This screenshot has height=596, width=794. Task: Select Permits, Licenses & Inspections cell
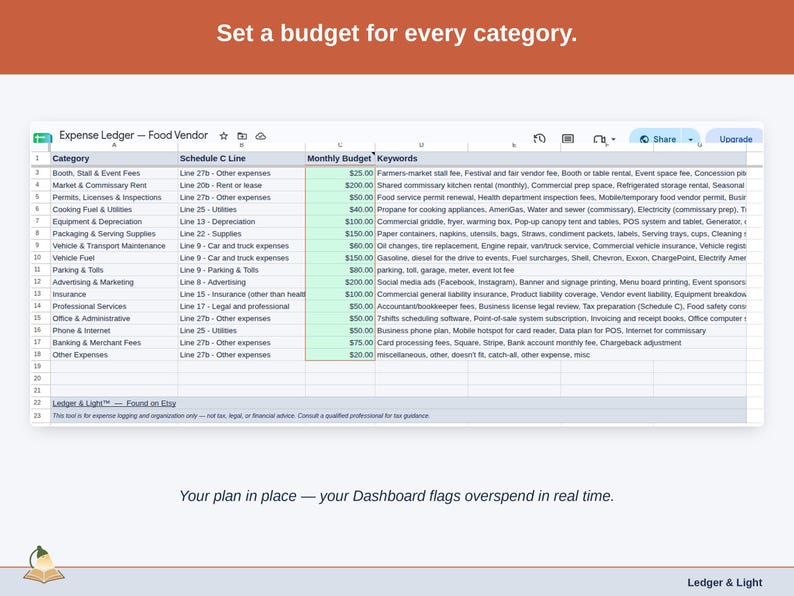pos(114,197)
